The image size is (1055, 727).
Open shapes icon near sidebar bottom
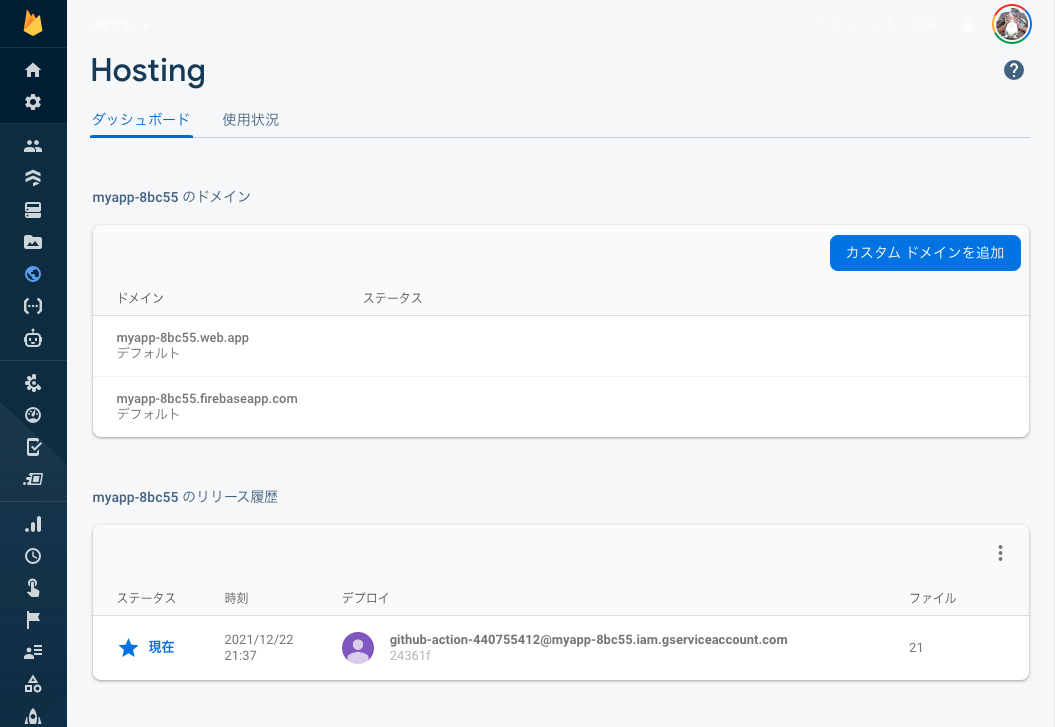(33, 684)
